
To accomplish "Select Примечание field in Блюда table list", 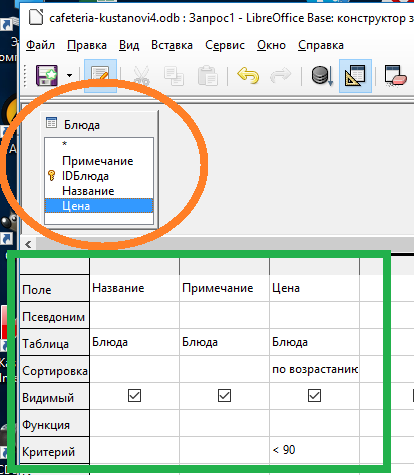I will point(99,161).
